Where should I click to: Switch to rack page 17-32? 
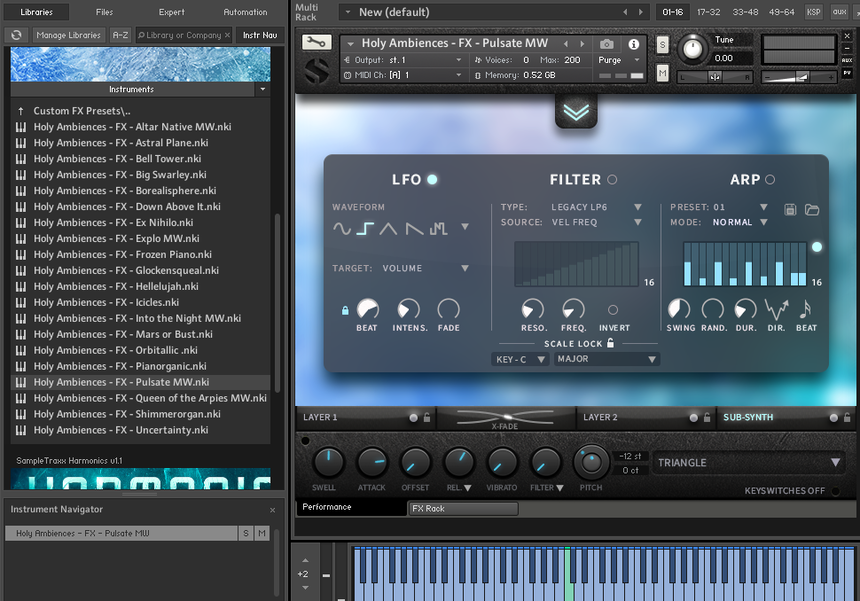(709, 12)
